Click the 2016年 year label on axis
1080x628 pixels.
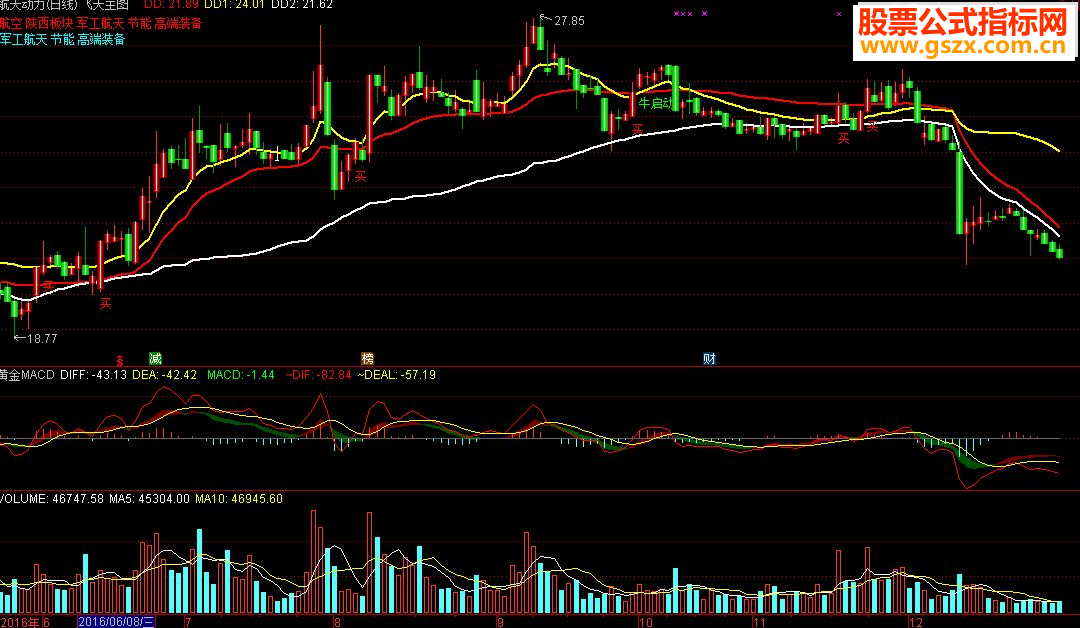[x=20, y=622]
